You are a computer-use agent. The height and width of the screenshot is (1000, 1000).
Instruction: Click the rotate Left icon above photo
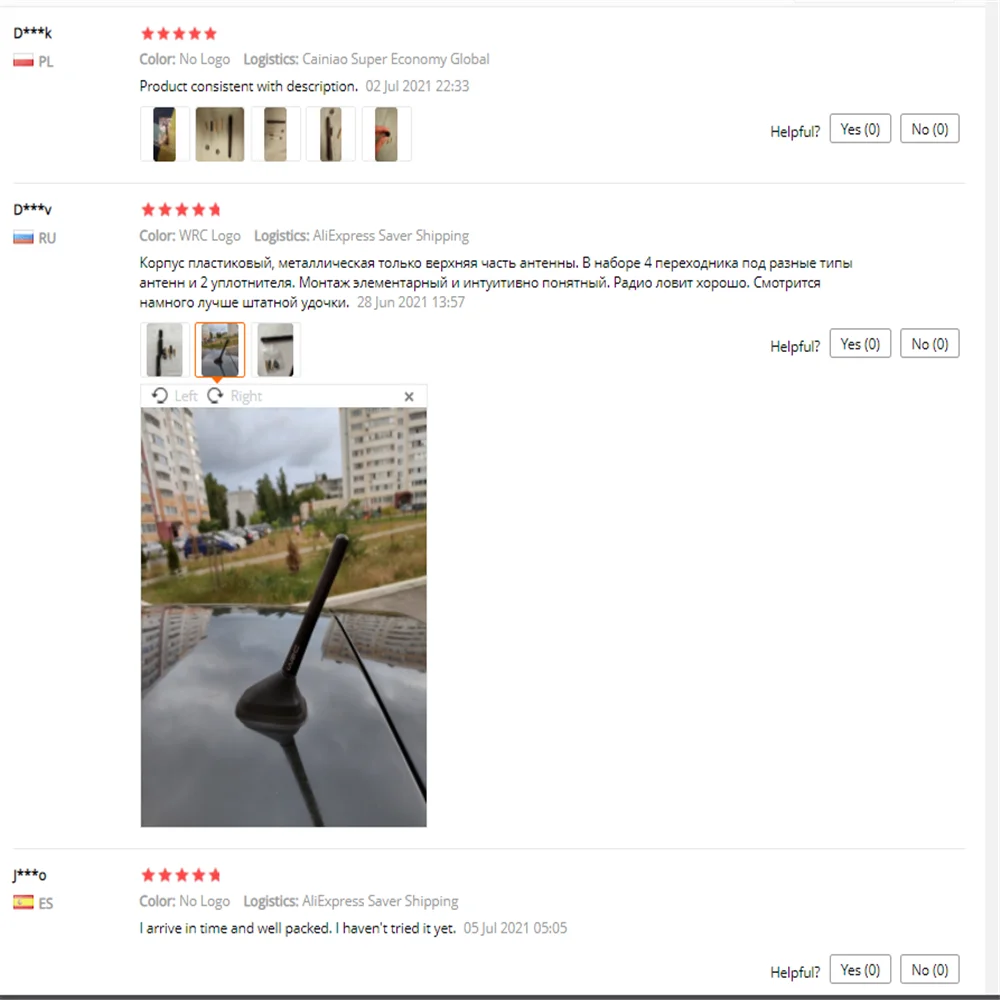point(160,396)
